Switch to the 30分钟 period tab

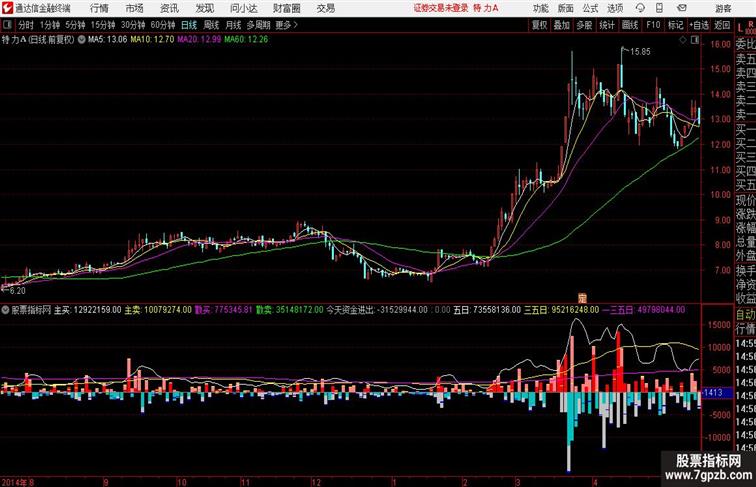point(133,25)
